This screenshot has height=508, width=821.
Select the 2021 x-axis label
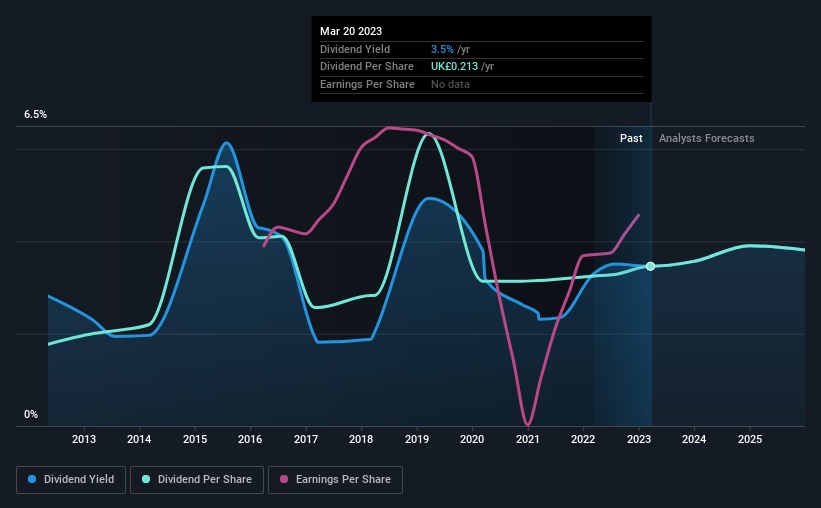point(528,439)
